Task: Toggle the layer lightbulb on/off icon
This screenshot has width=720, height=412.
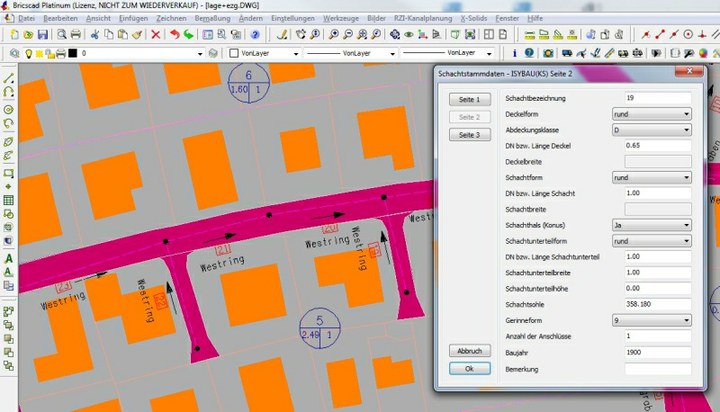Action: tap(29, 53)
